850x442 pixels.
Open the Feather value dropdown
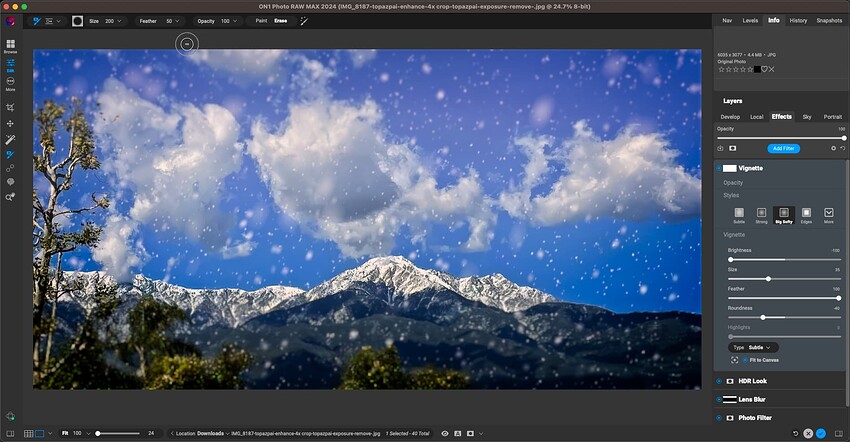click(x=183, y=20)
